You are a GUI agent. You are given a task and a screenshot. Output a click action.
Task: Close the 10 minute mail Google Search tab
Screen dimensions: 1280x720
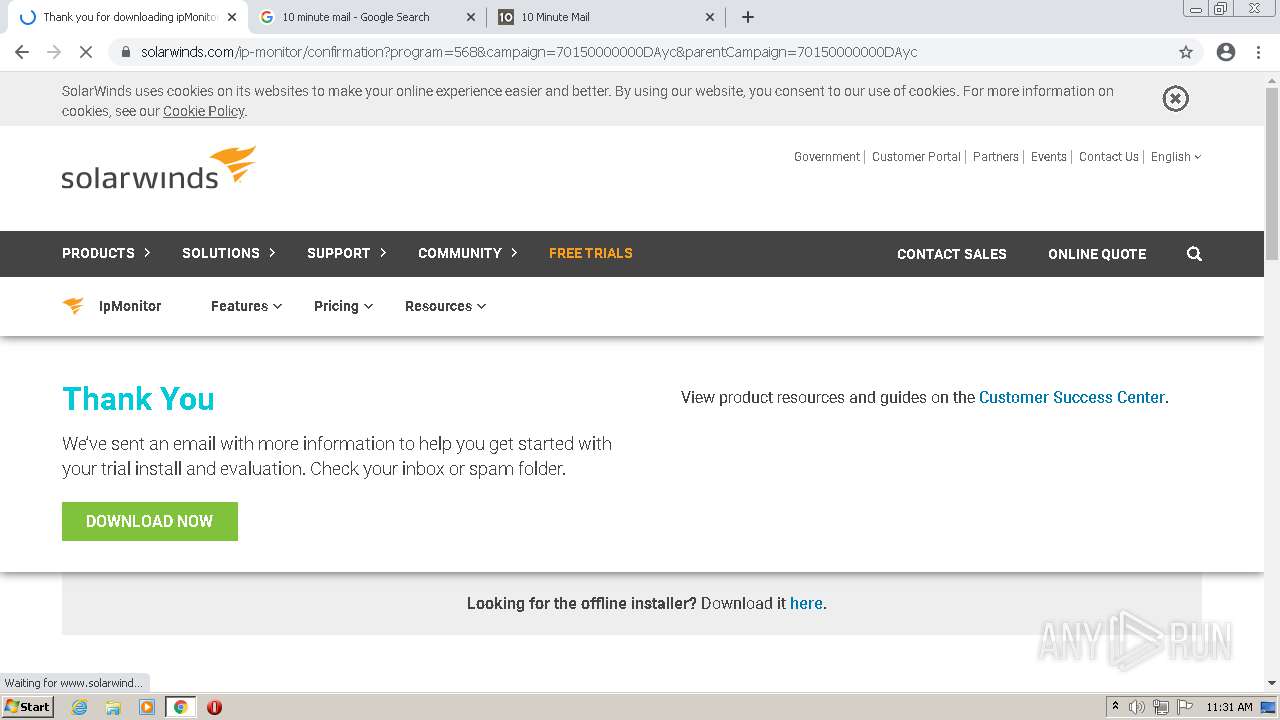coord(471,17)
